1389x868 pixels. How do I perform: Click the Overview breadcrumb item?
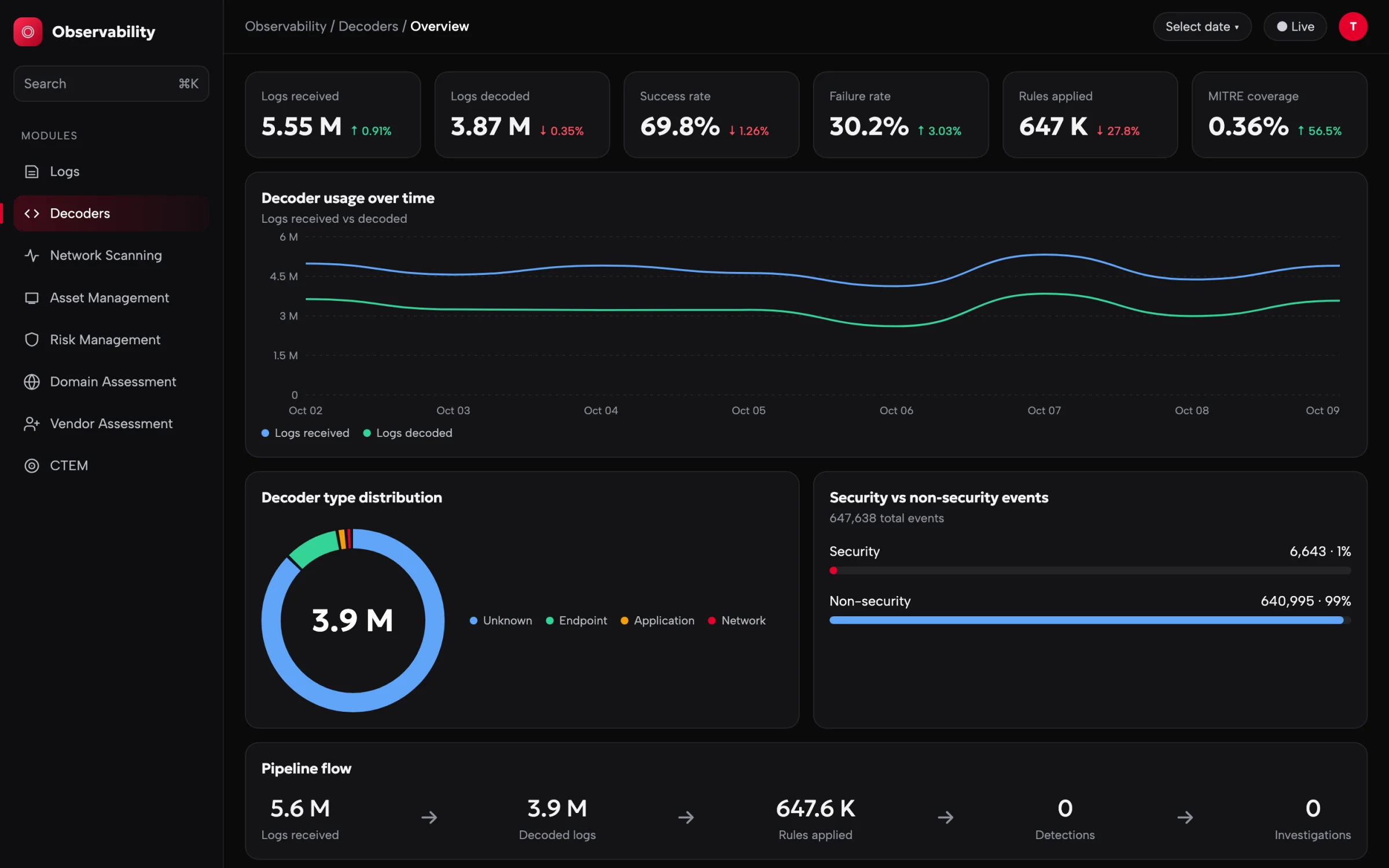[439, 27]
